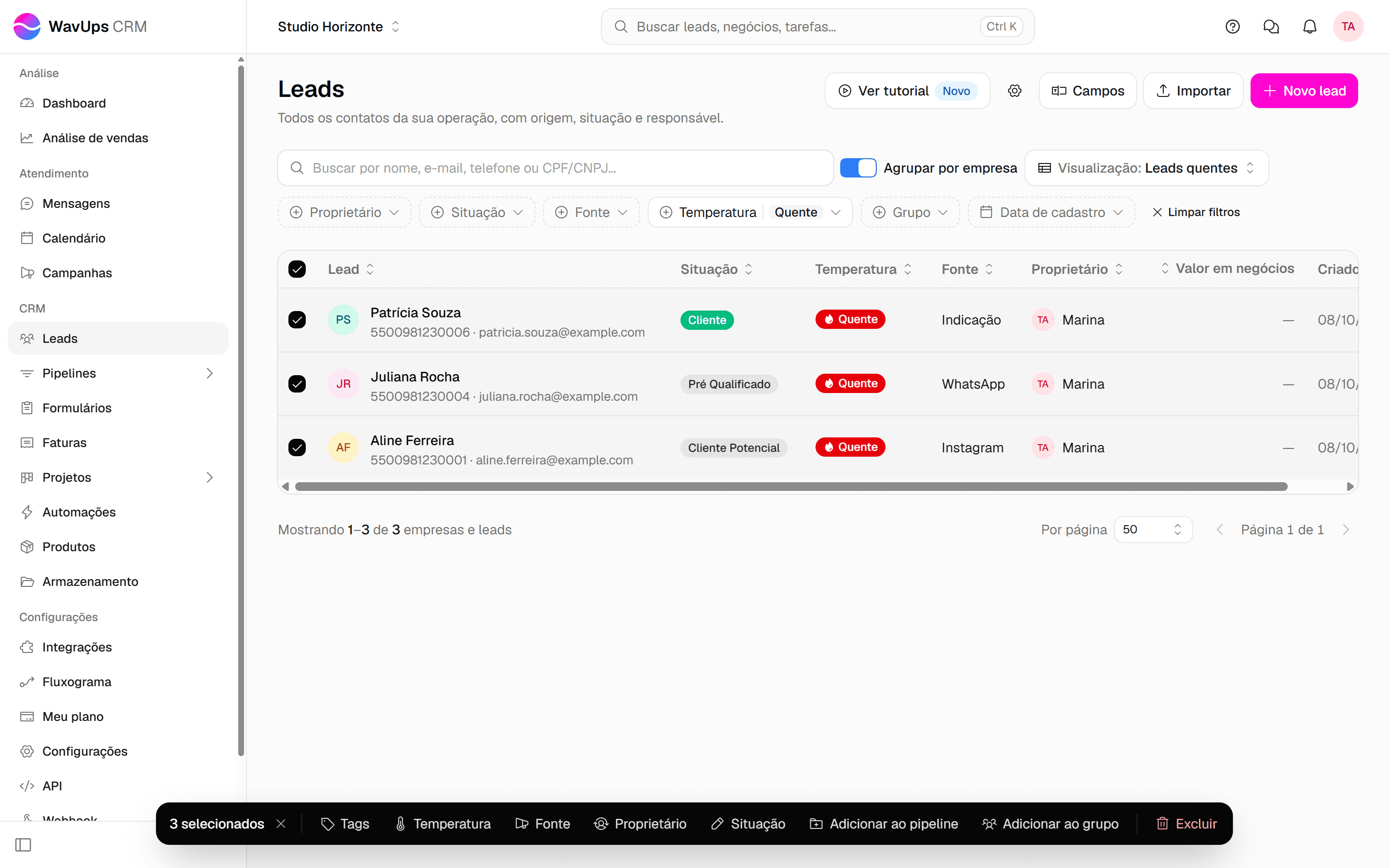Click Adicionar ao pipeline action
This screenshot has width=1389, height=868.
tap(884, 824)
